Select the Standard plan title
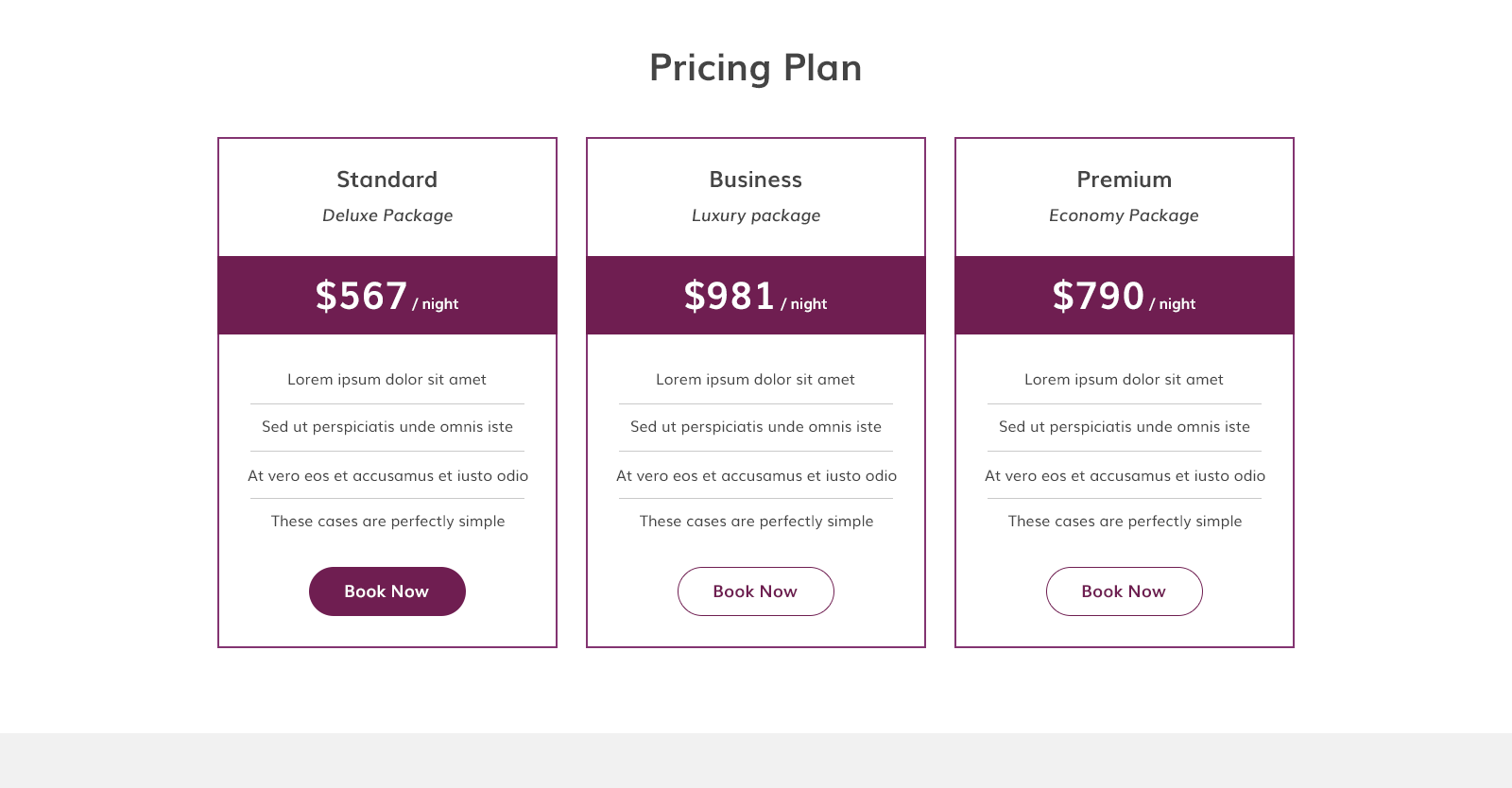Screen dimensions: 1512x788 tap(387, 180)
